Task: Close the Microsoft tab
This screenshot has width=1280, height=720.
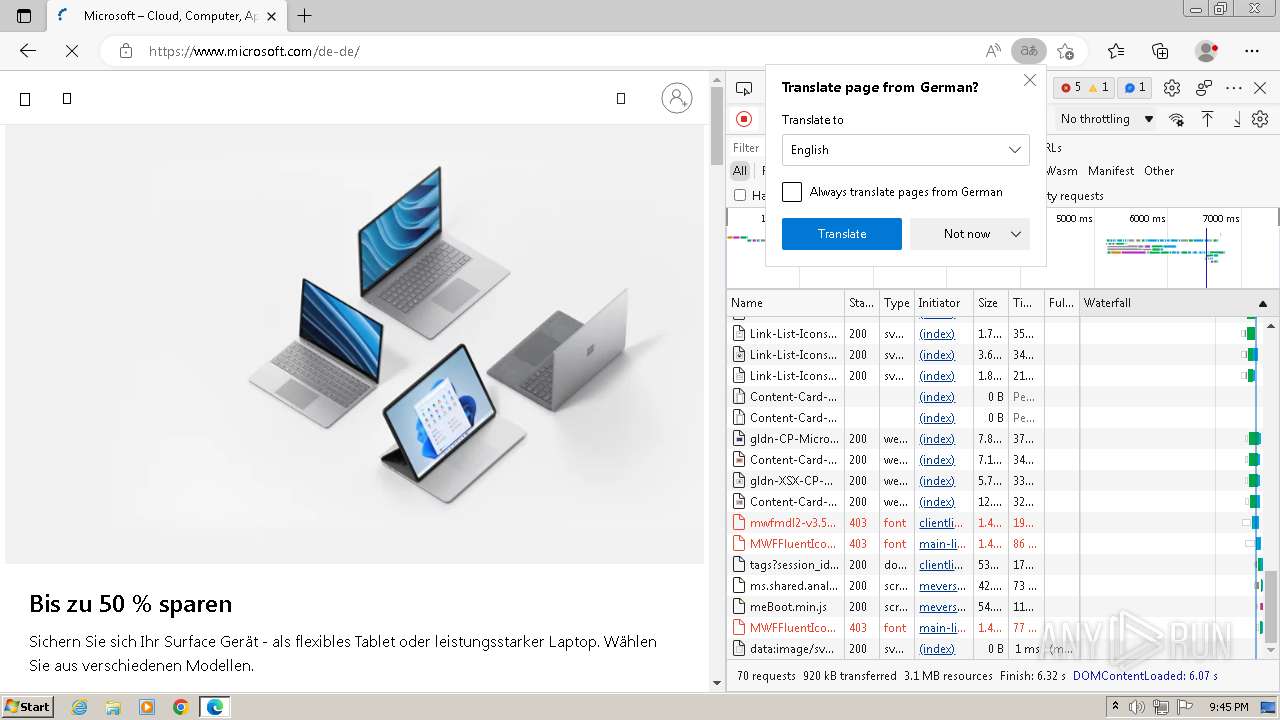Action: click(x=272, y=16)
